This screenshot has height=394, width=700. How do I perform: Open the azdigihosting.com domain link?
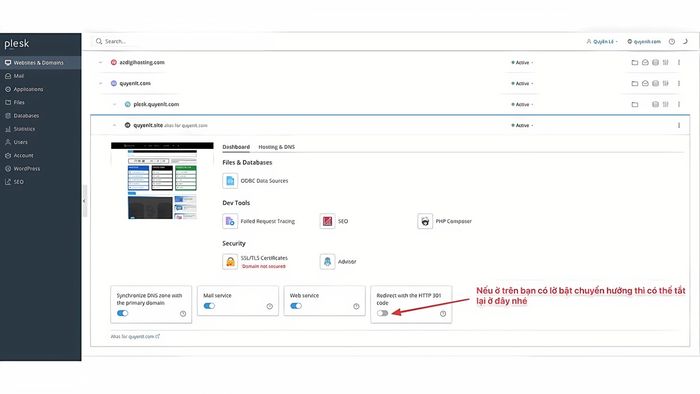click(x=142, y=62)
